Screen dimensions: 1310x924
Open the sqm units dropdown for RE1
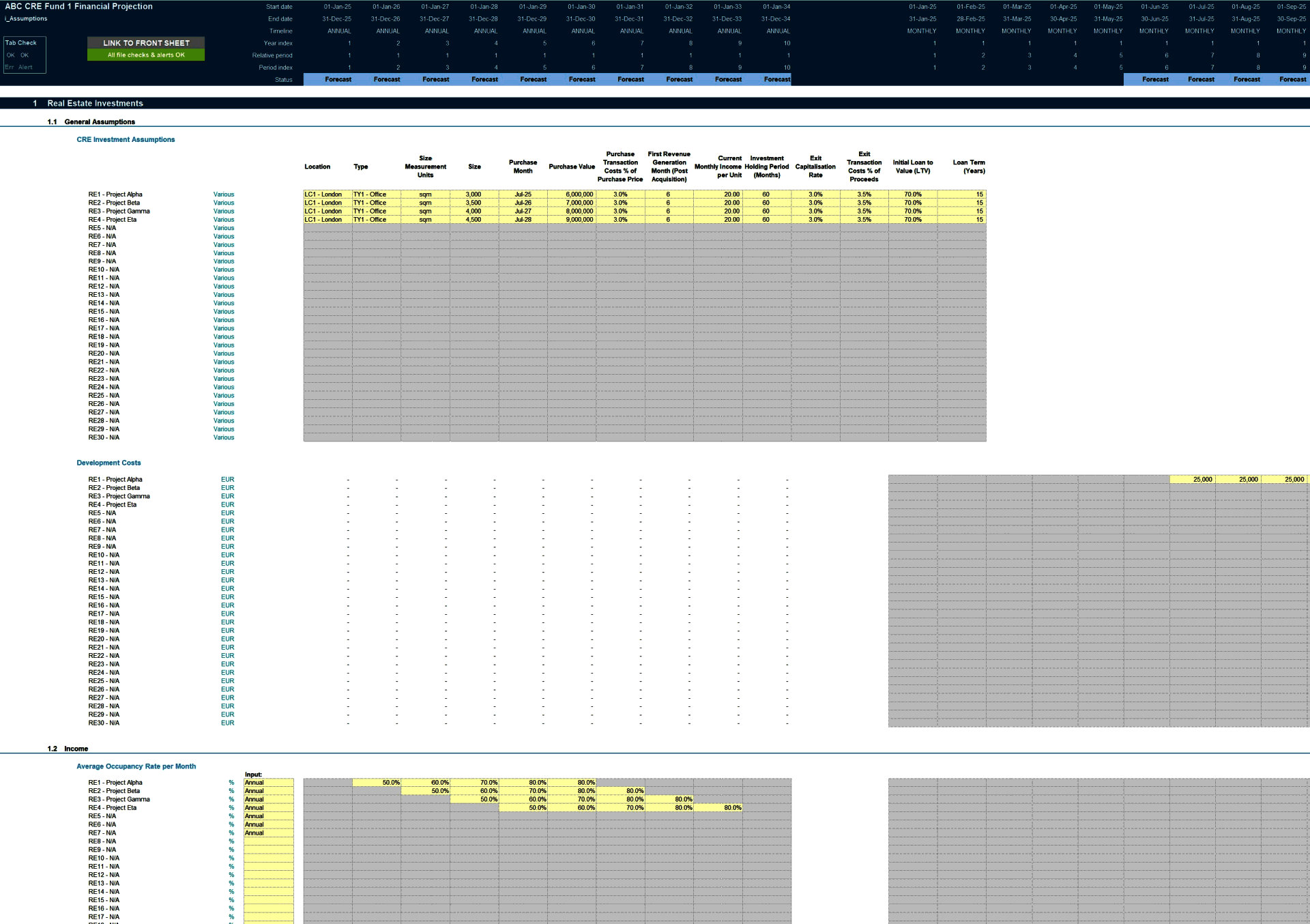click(x=425, y=194)
